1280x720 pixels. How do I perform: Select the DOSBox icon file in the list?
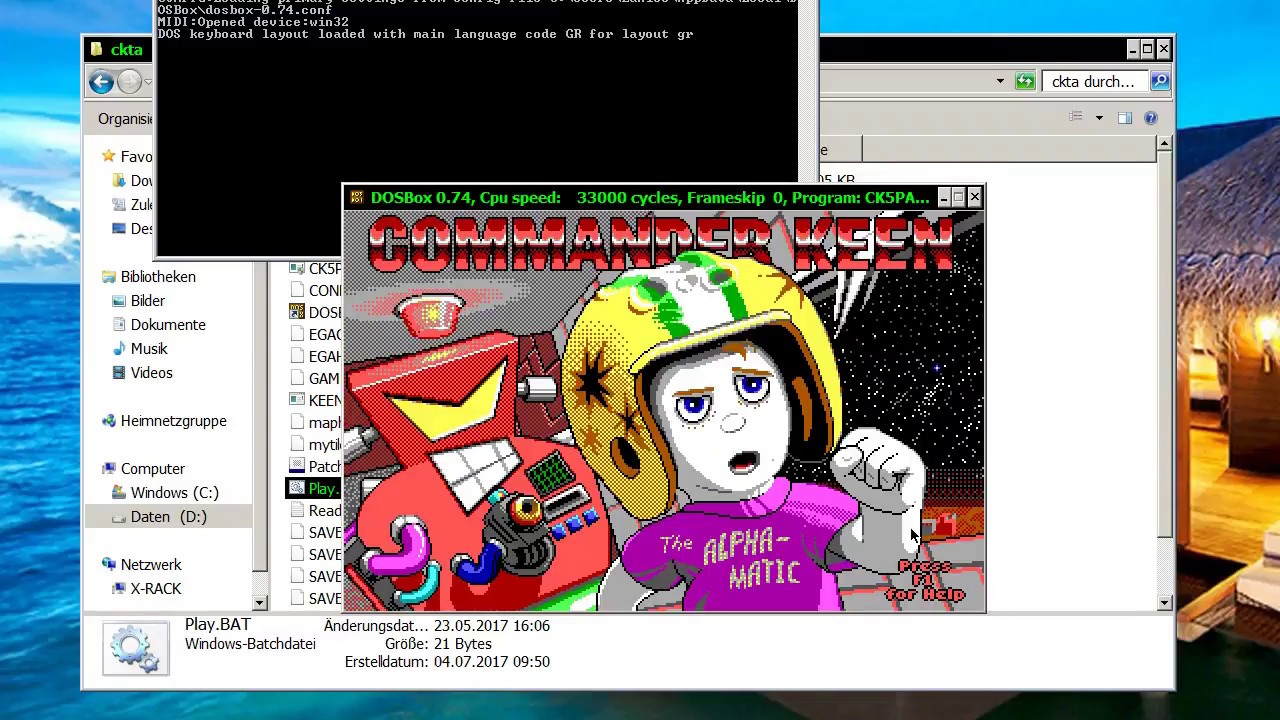pos(314,312)
